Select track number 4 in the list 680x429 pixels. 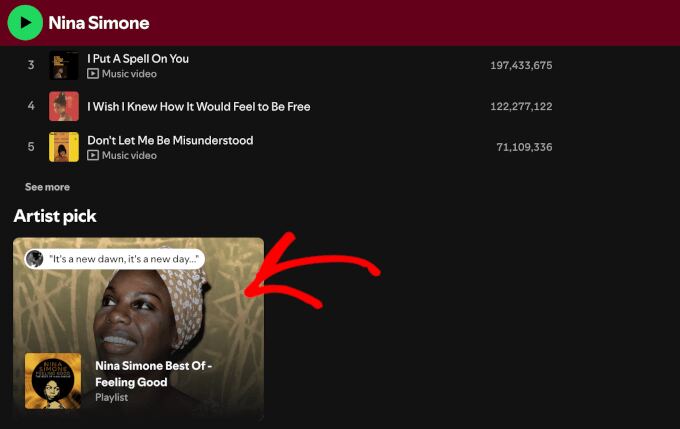tap(31, 106)
